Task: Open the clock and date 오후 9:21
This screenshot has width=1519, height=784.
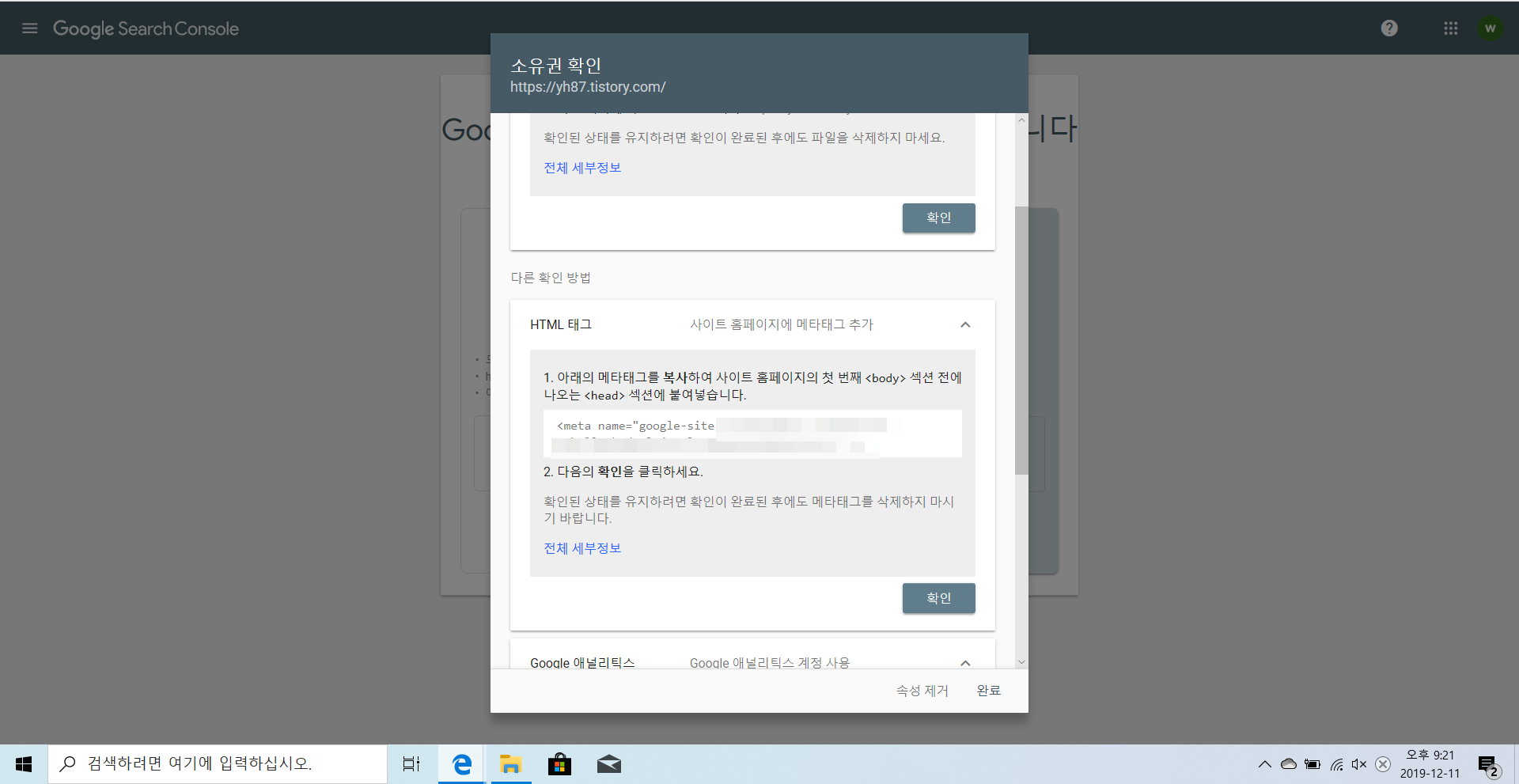Action: (1430, 764)
